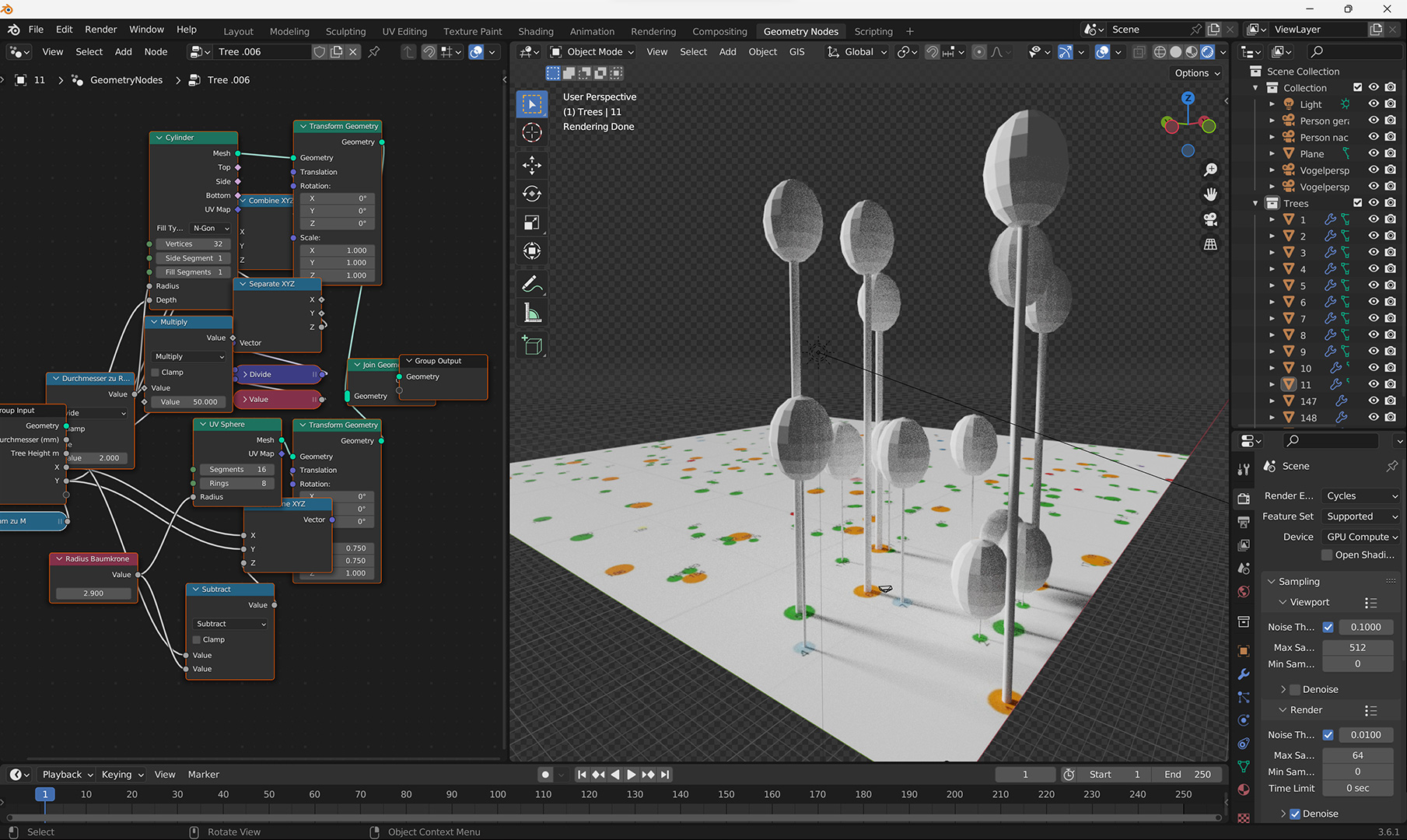The width and height of the screenshot is (1407, 840).
Task: Select the Measure tool
Action: (x=532, y=313)
